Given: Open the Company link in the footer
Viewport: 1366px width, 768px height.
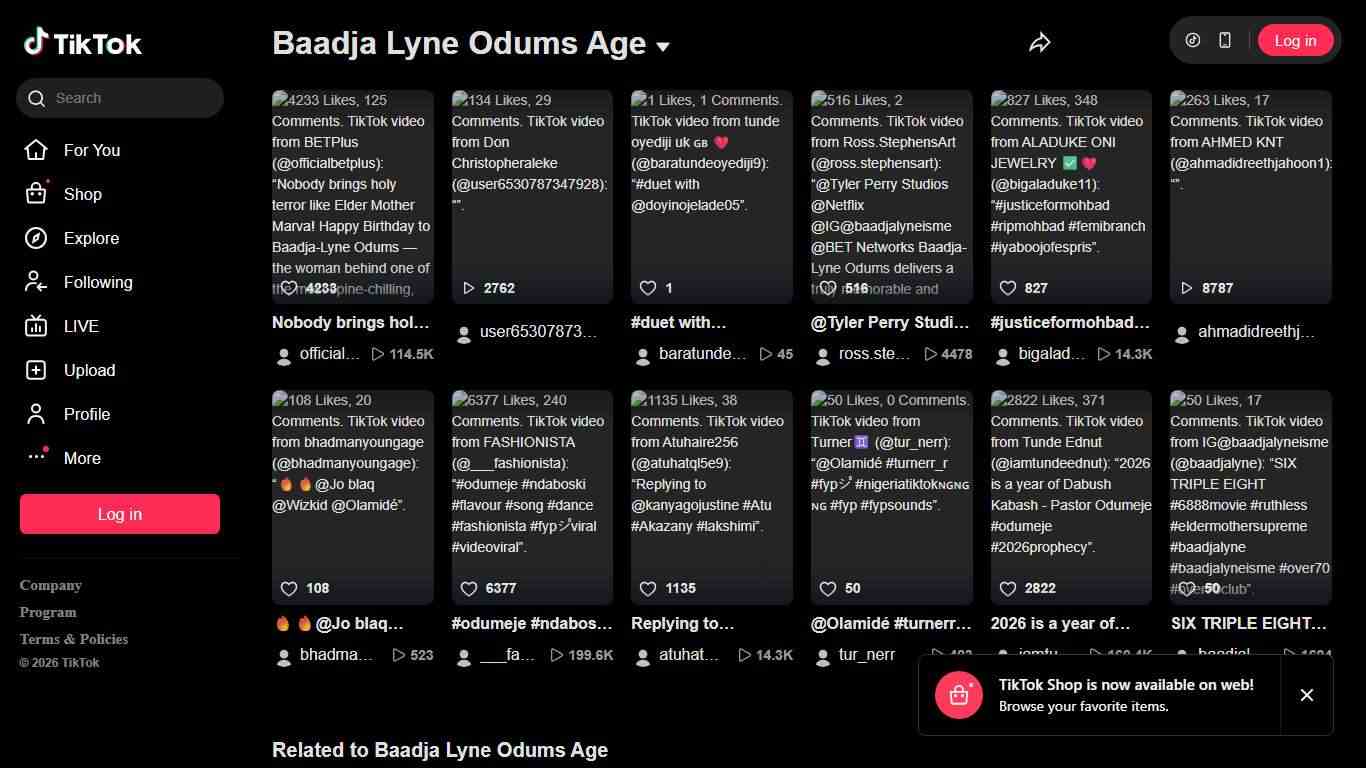Looking at the screenshot, I should click(50, 585).
